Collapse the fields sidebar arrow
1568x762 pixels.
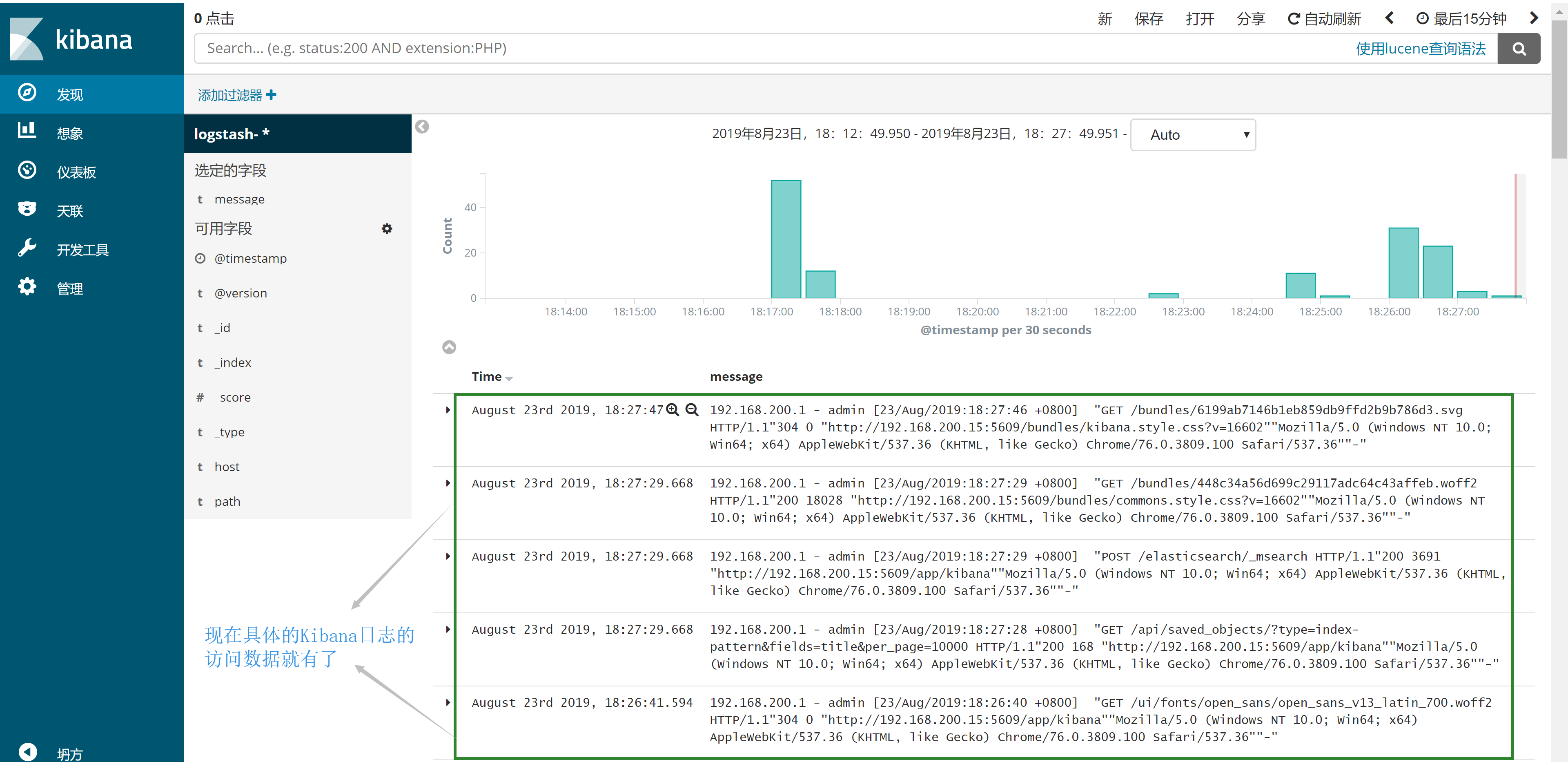(422, 127)
